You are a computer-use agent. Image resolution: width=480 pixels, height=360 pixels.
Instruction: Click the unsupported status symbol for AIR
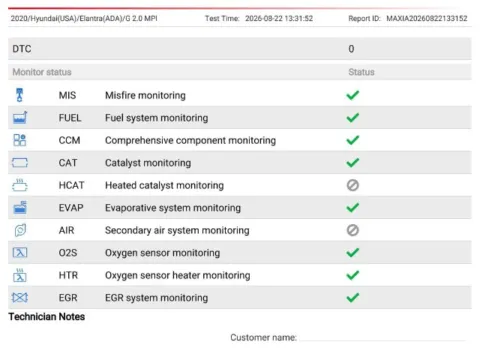tap(353, 230)
